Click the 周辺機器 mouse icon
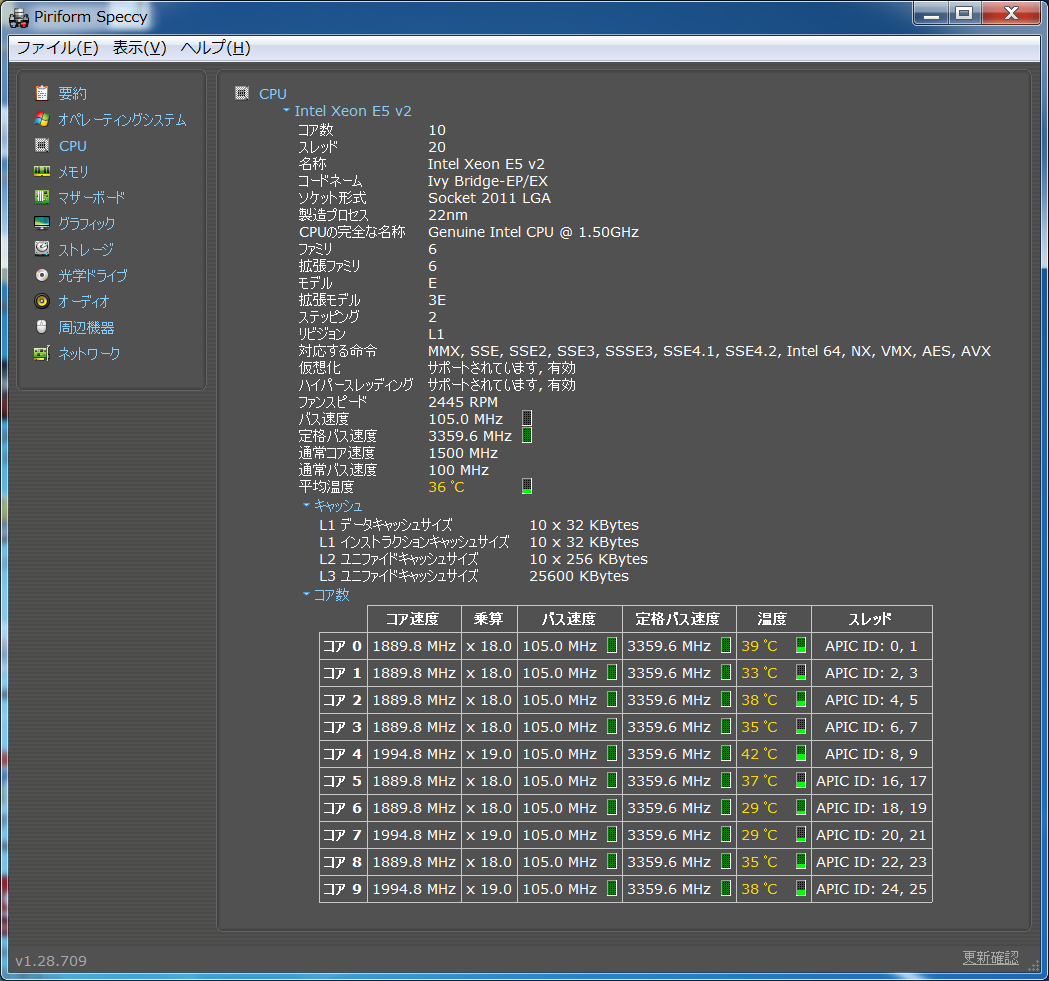The image size is (1049, 981). (41, 327)
